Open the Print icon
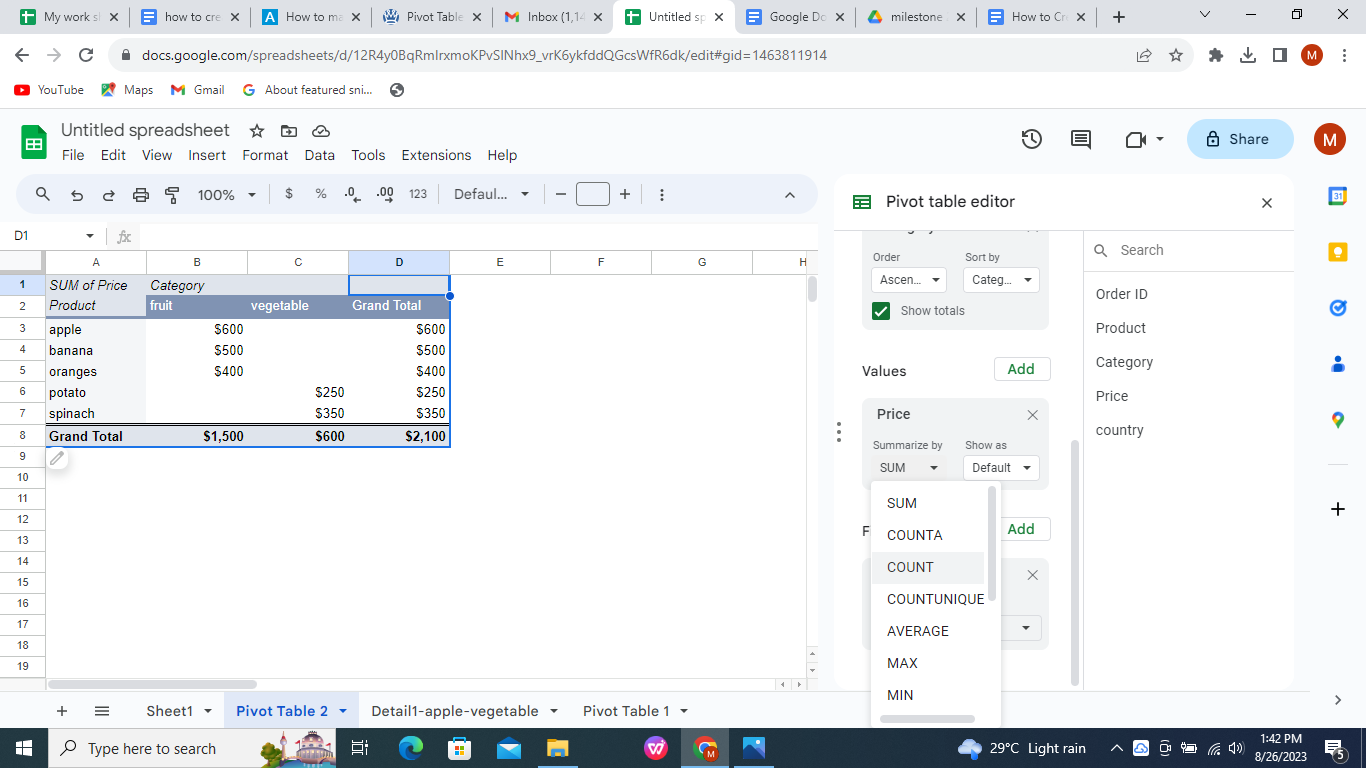This screenshot has height=768, width=1366. (139, 194)
